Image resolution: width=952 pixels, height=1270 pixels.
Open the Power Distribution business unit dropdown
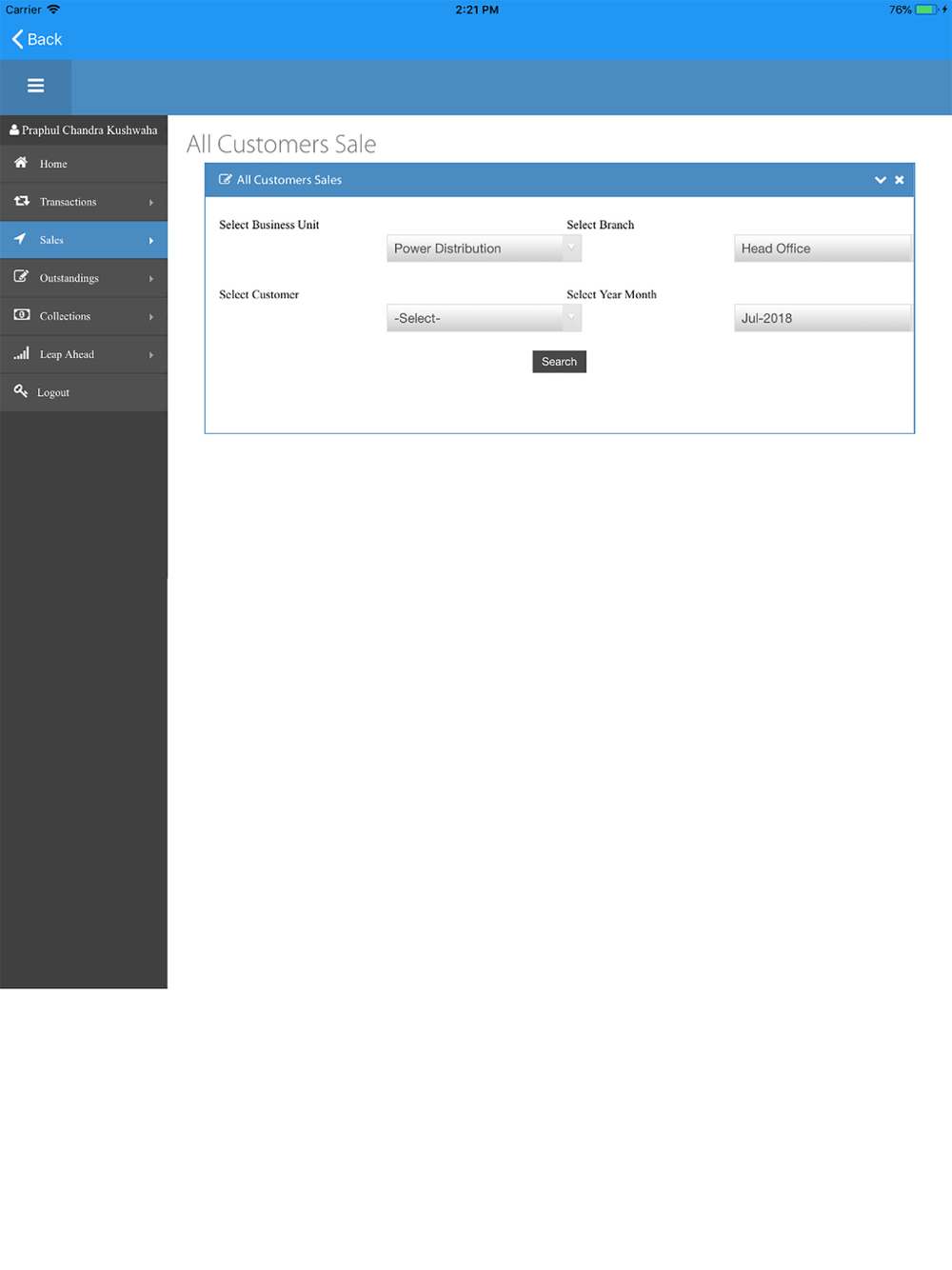484,248
